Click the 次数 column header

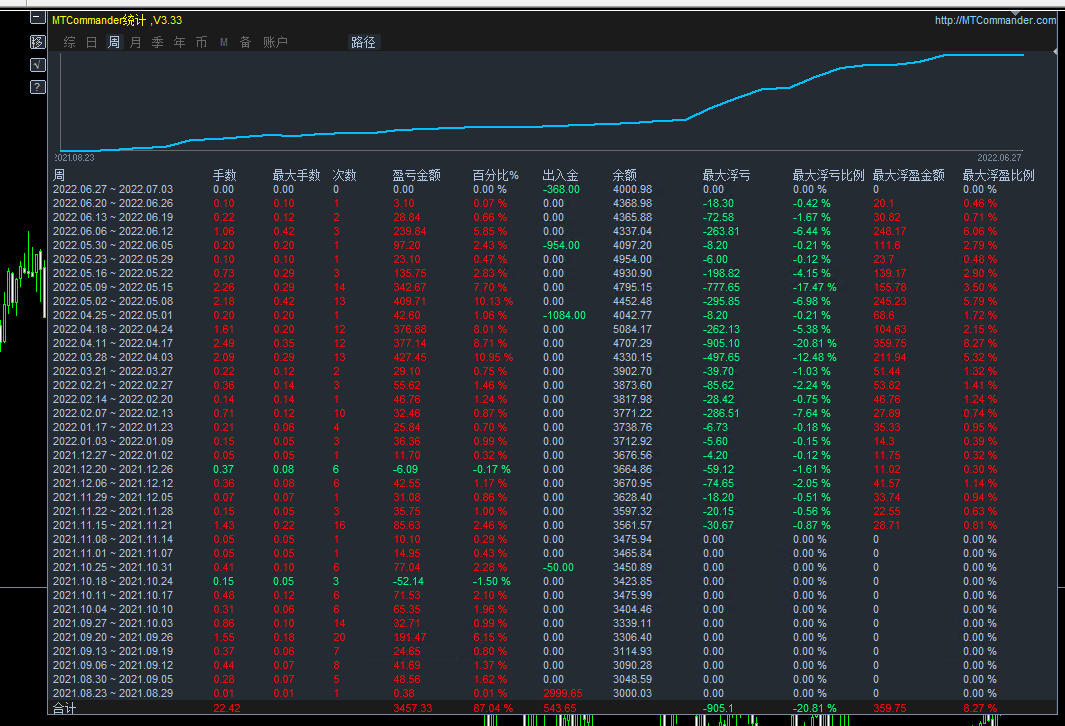344,175
